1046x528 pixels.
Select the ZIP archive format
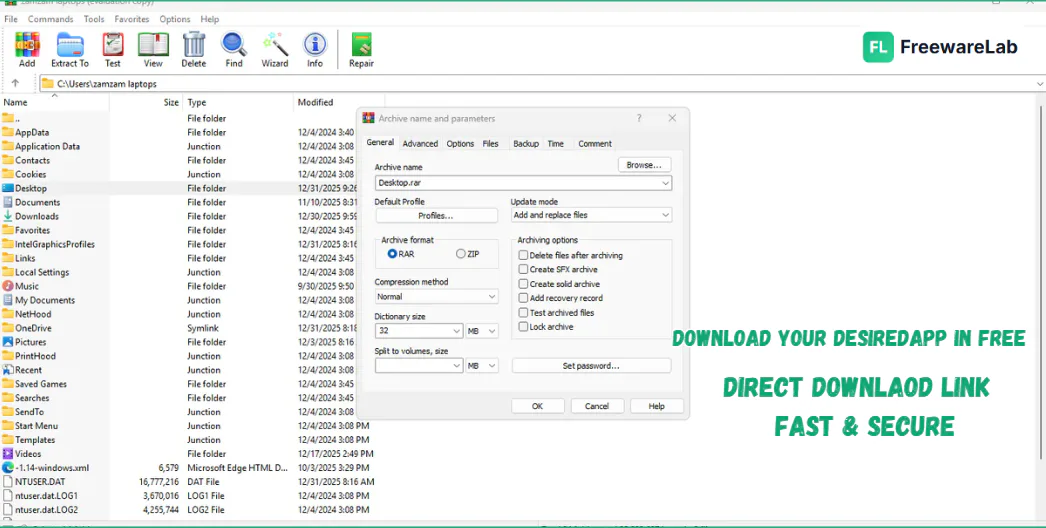tap(460, 254)
